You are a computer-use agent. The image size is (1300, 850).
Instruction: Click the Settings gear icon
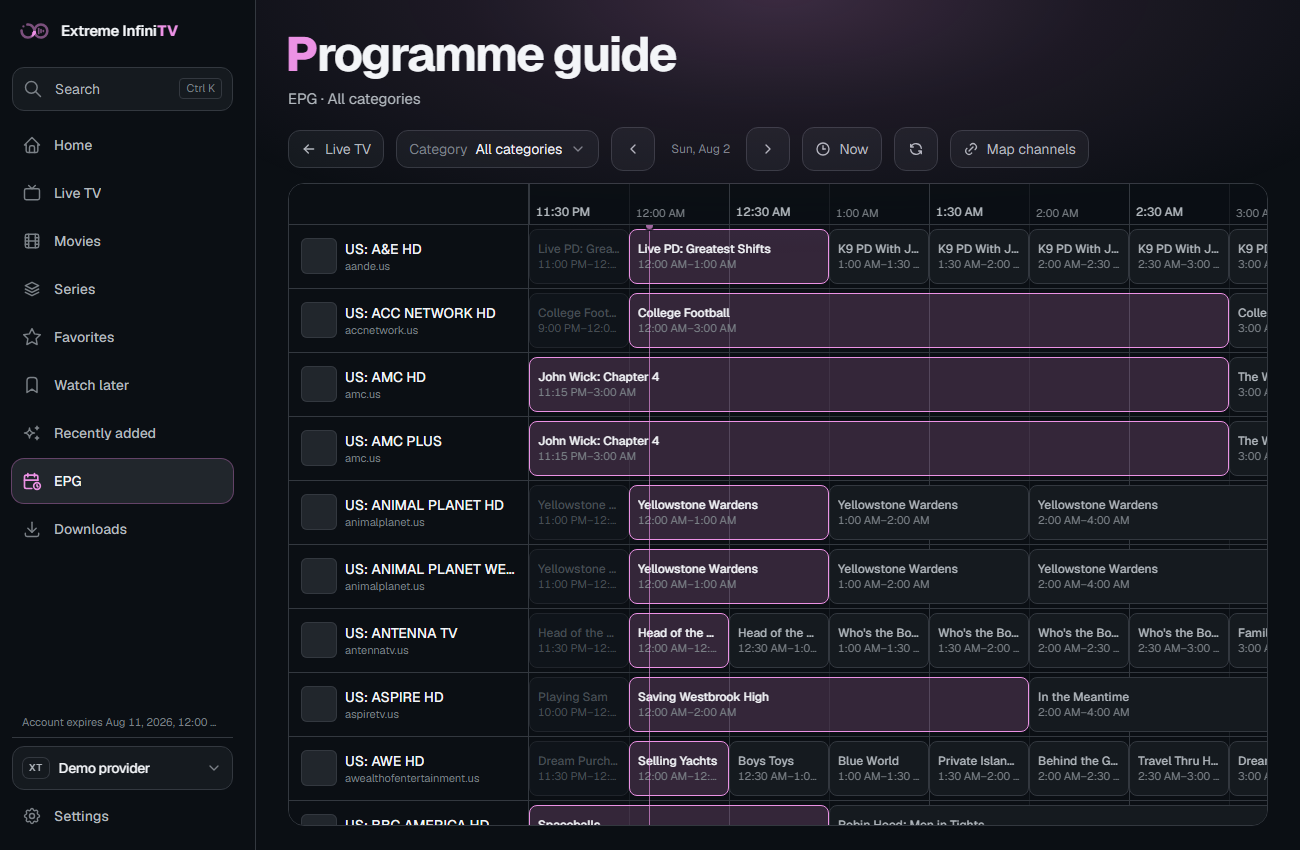(32, 816)
